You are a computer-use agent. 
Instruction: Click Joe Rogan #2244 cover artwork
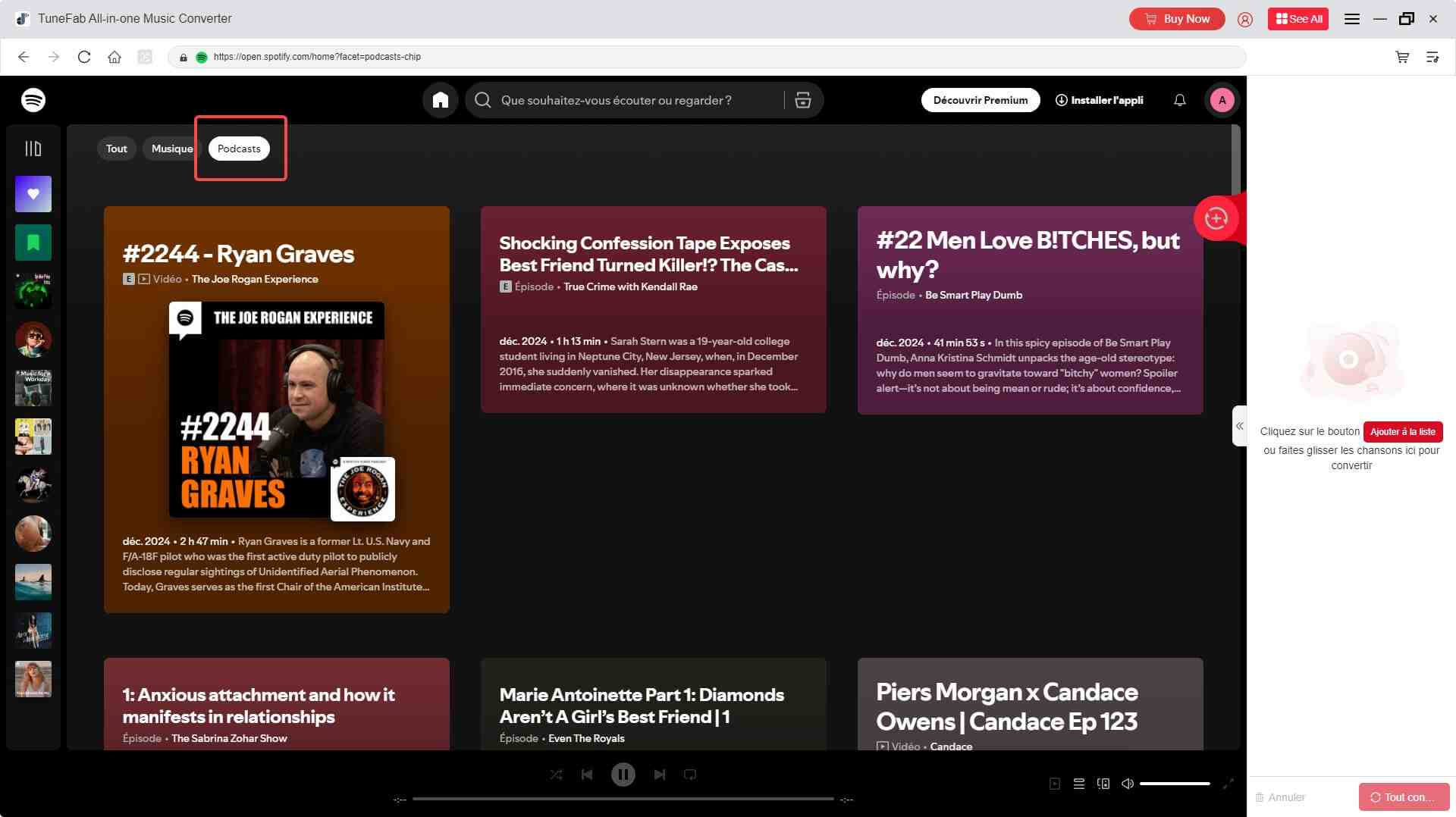pyautogui.click(x=277, y=410)
